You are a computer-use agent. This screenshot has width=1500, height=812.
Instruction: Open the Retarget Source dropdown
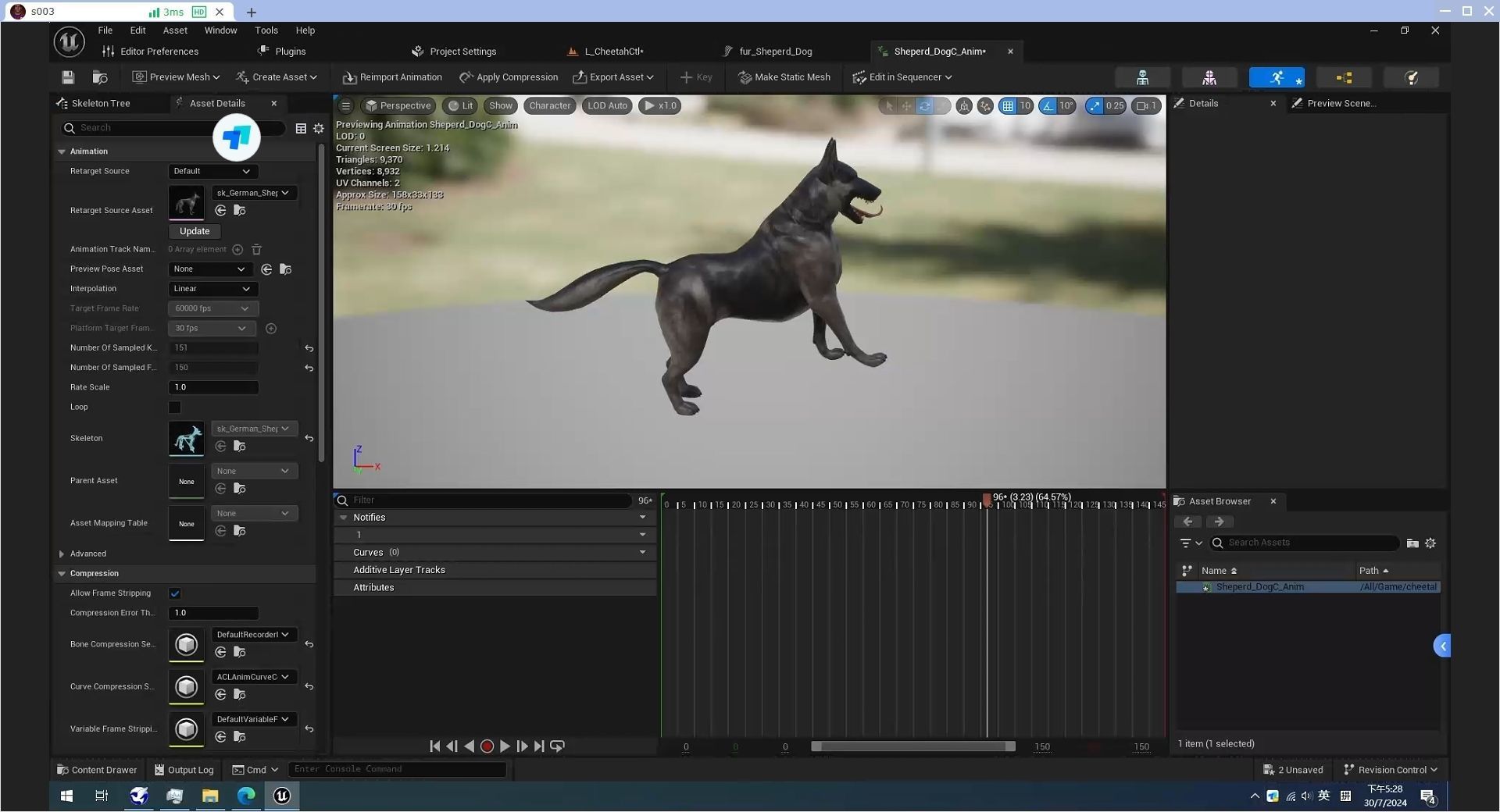pyautogui.click(x=213, y=172)
